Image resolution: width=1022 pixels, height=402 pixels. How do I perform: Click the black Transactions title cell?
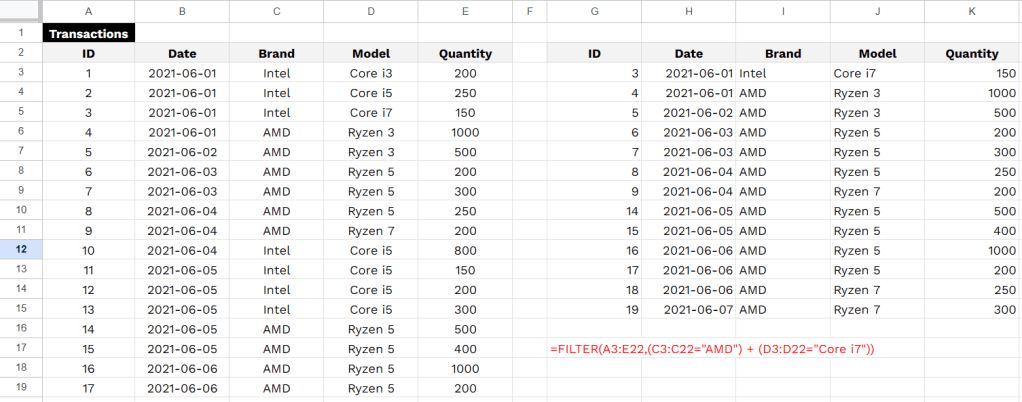88,33
